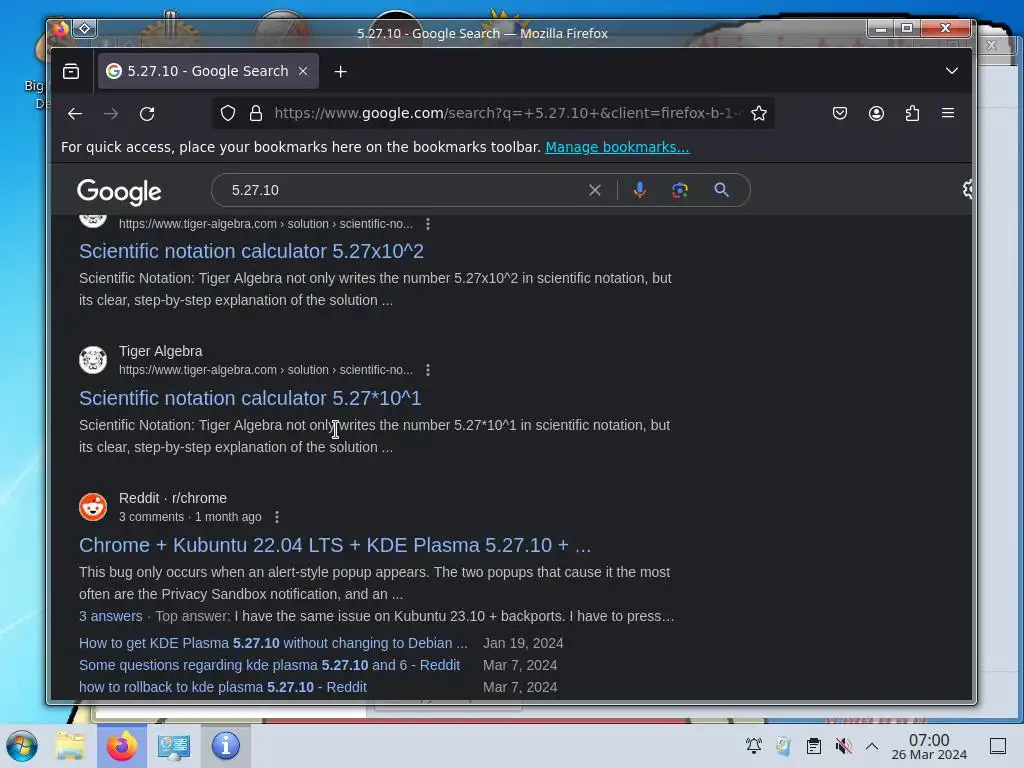Open Scientific notation calculator 5.27*10^1 result
The width and height of the screenshot is (1024, 768).
tap(250, 398)
